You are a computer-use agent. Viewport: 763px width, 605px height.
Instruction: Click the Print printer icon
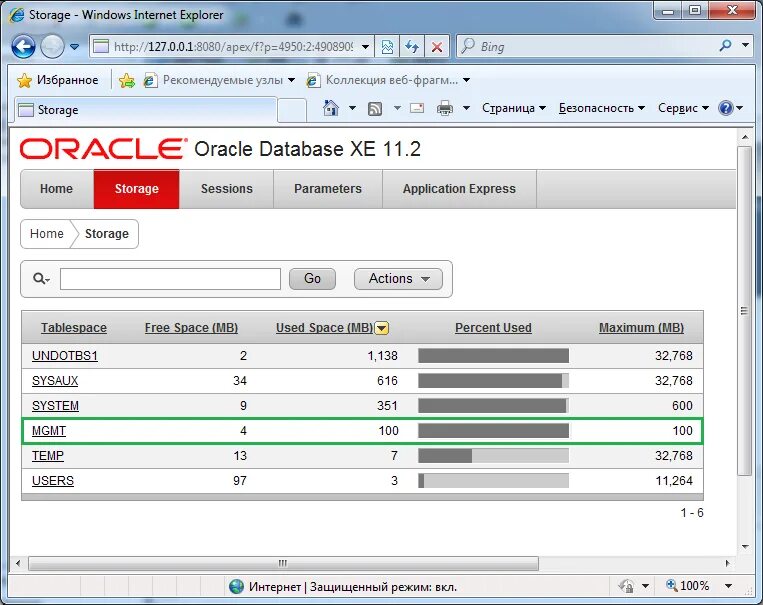click(445, 108)
